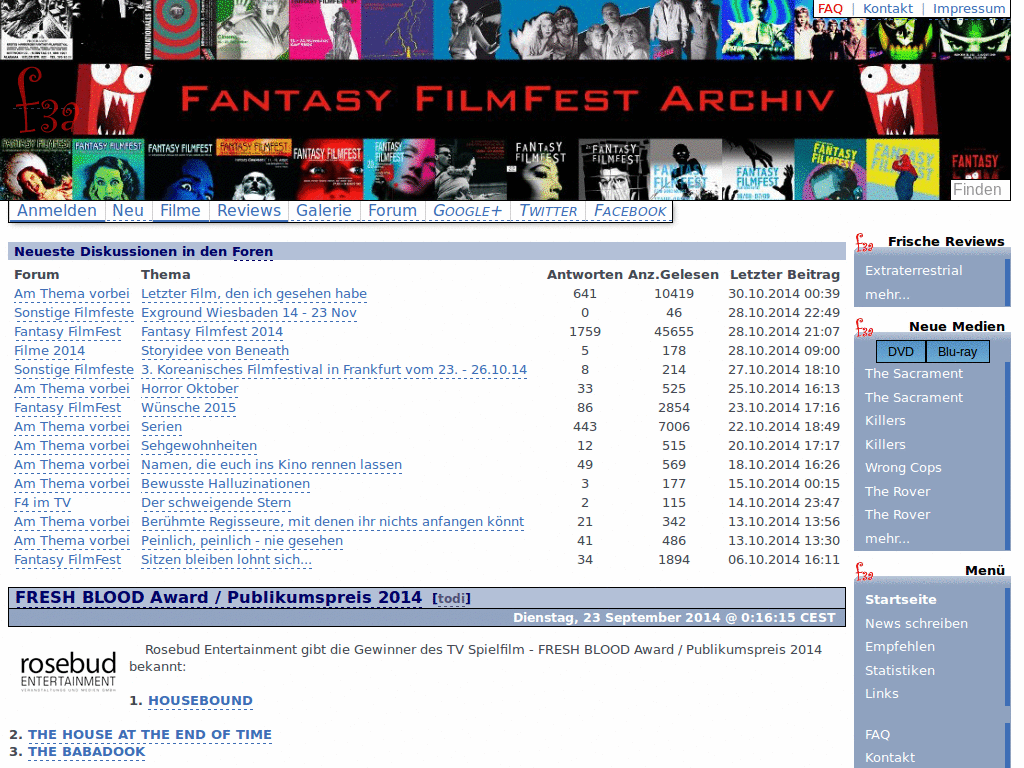The width and height of the screenshot is (1024, 768).
Task: Open the Filme navigation menu item
Action: coord(180,210)
